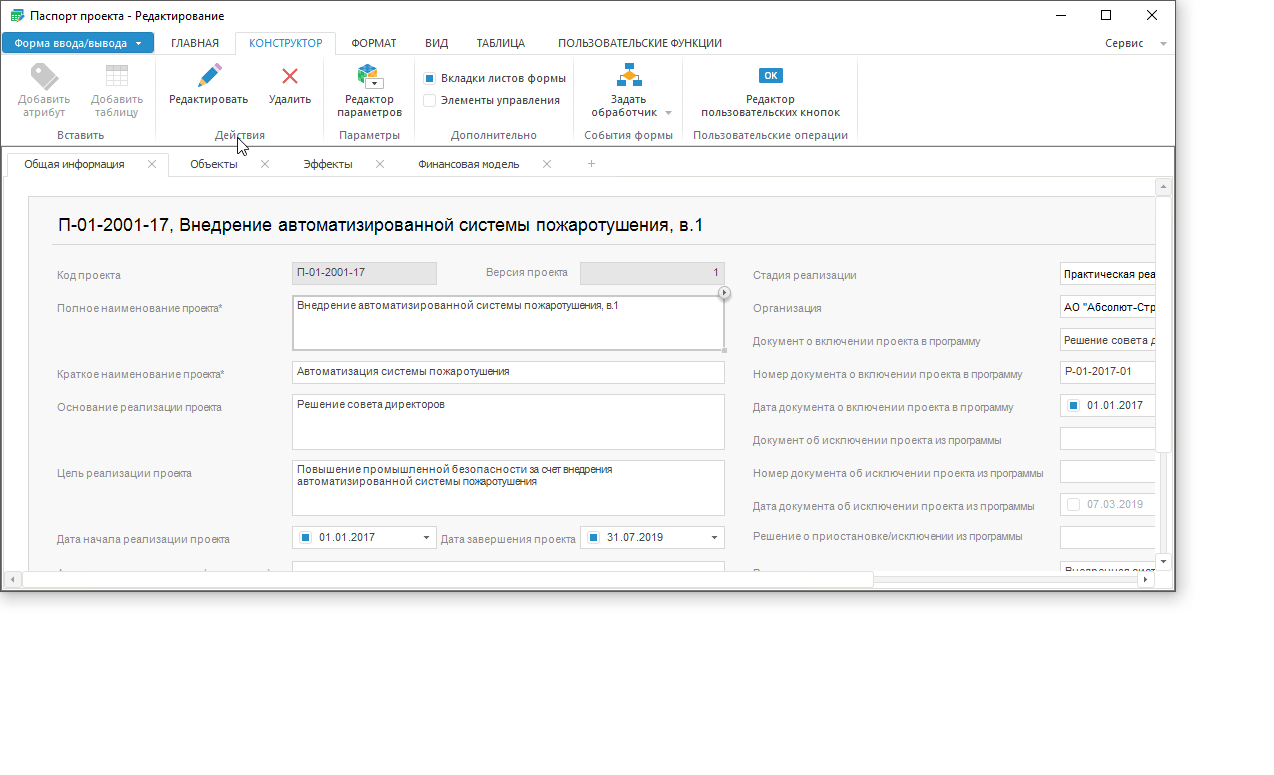Click the Краткое наименование проекта field
1274x775 pixels.
[508, 372]
